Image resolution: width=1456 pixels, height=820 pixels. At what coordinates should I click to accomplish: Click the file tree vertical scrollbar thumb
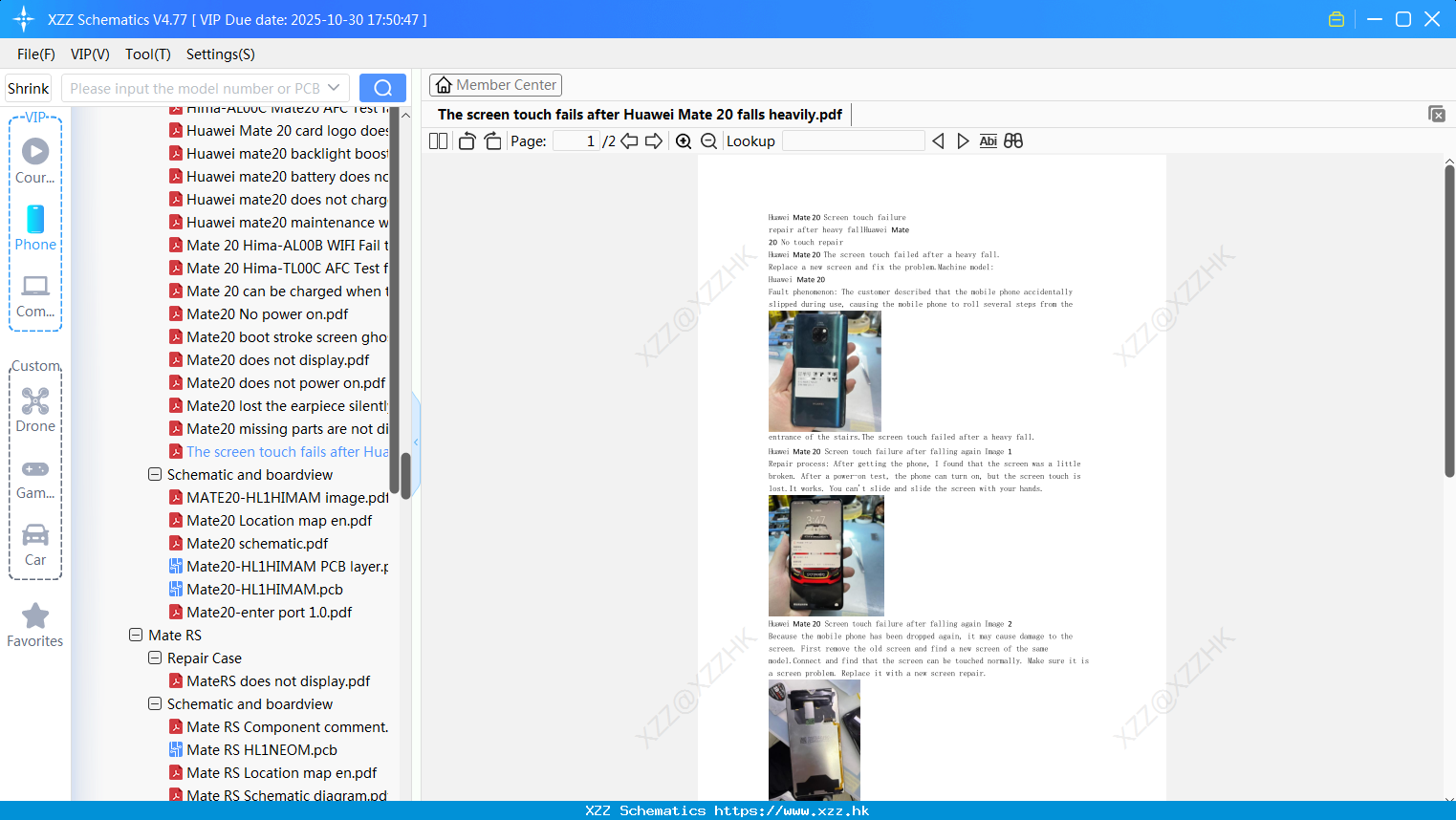(405, 475)
